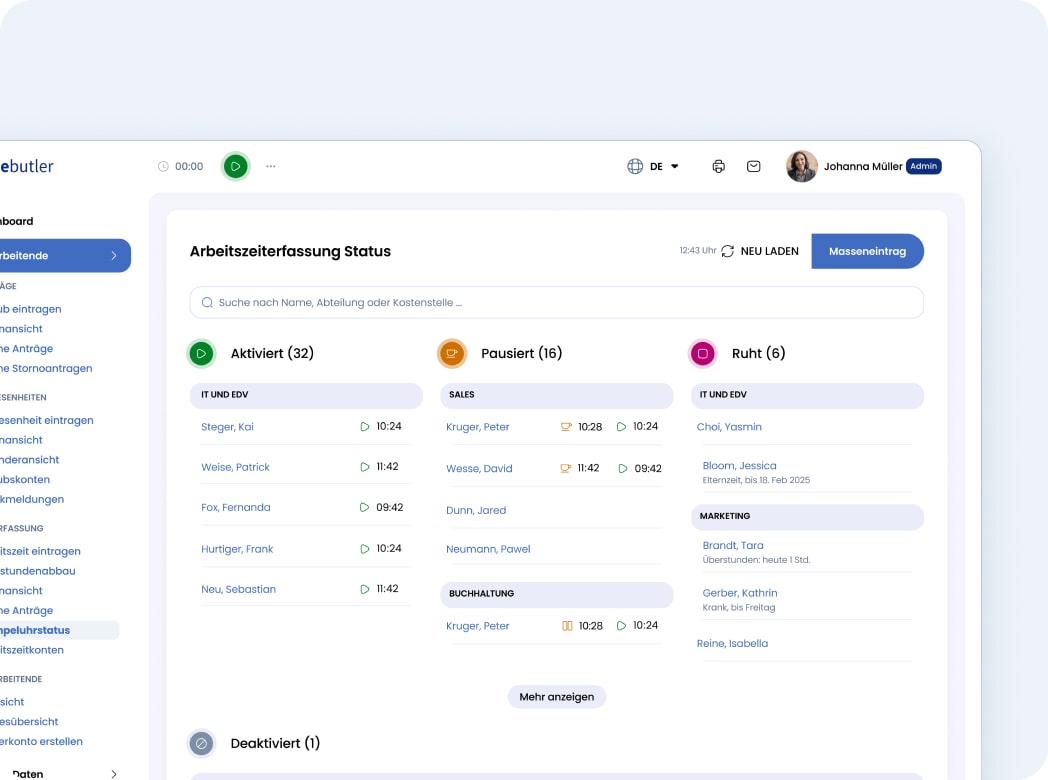1048x780 pixels.
Task: Click the magenta Ruht stop icon
Action: click(702, 354)
